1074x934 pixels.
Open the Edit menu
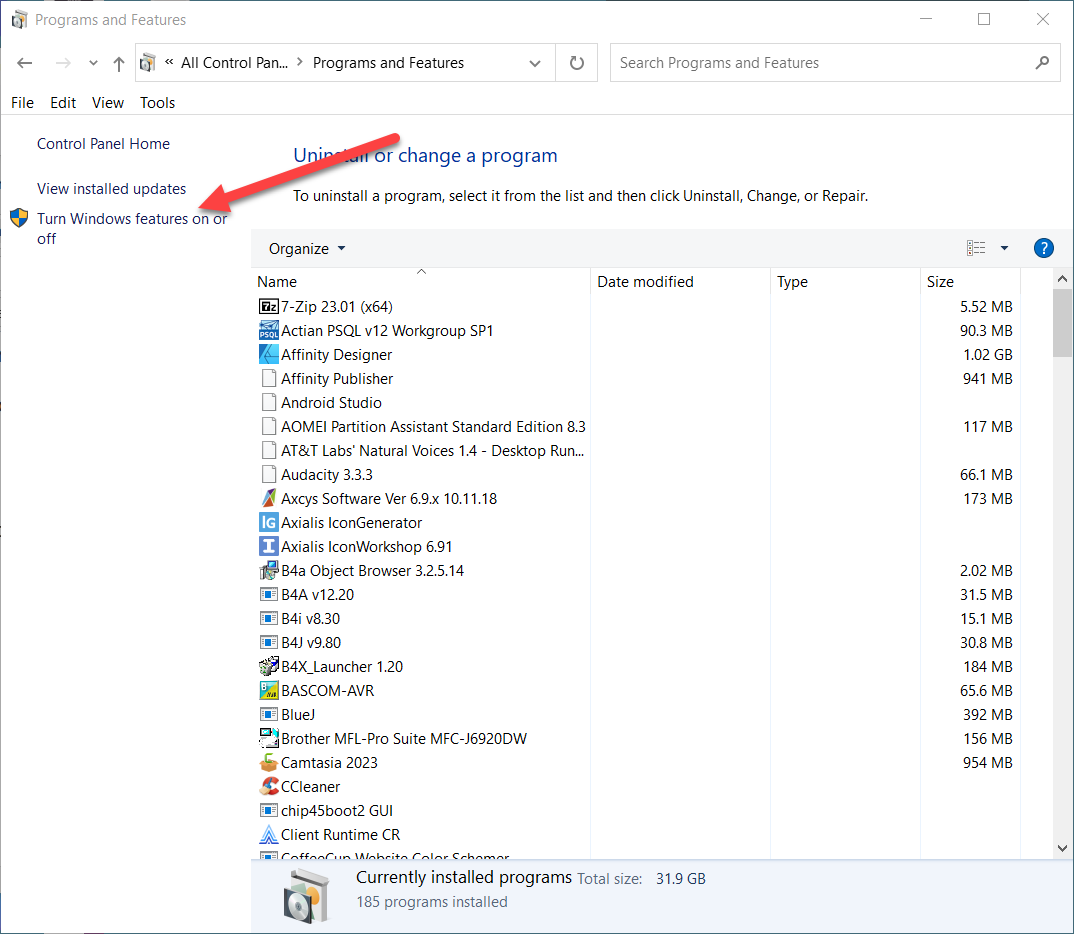[63, 103]
